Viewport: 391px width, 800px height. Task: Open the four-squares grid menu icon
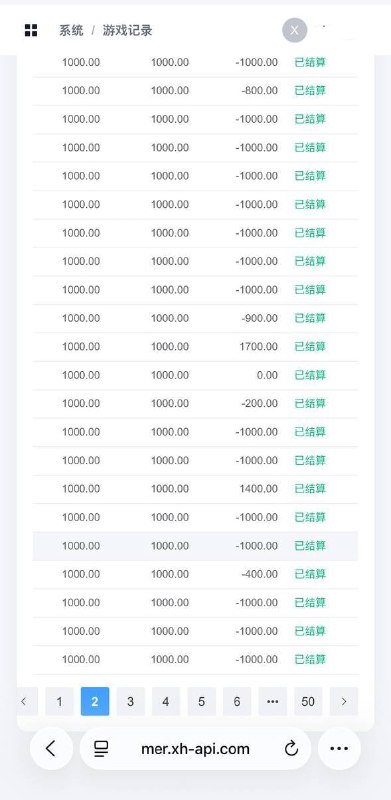click(x=31, y=30)
